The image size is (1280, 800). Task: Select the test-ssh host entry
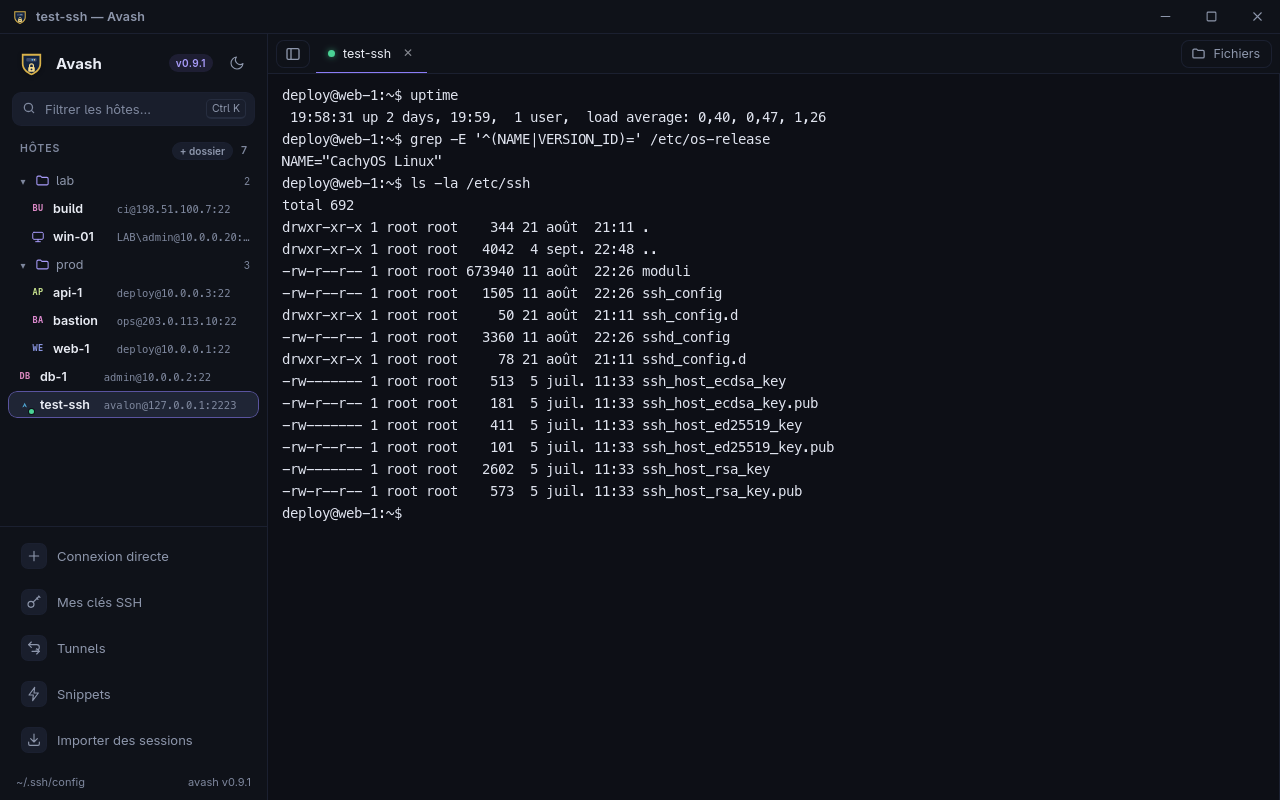[133, 405]
